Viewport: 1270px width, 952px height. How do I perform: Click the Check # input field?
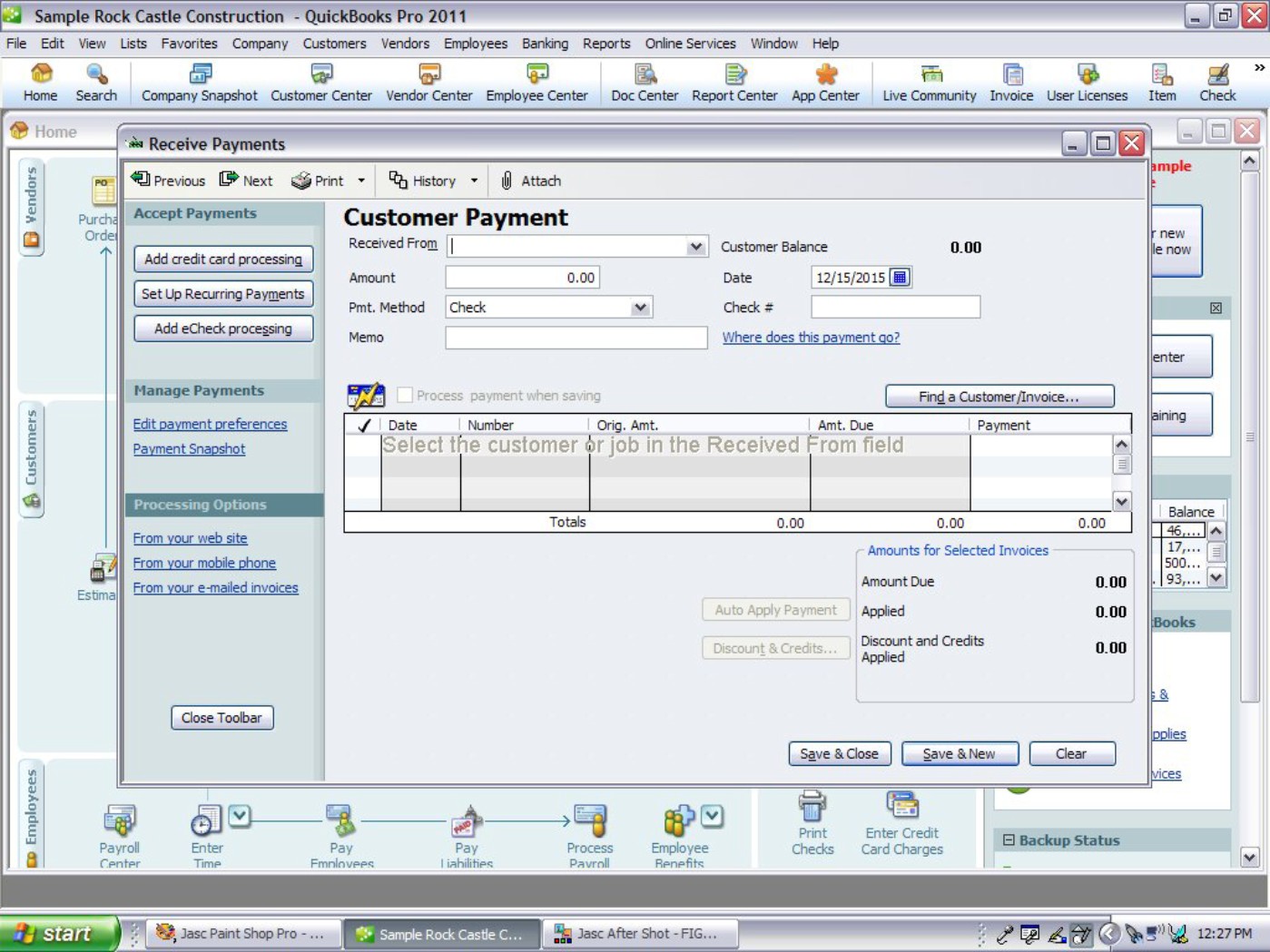(895, 308)
